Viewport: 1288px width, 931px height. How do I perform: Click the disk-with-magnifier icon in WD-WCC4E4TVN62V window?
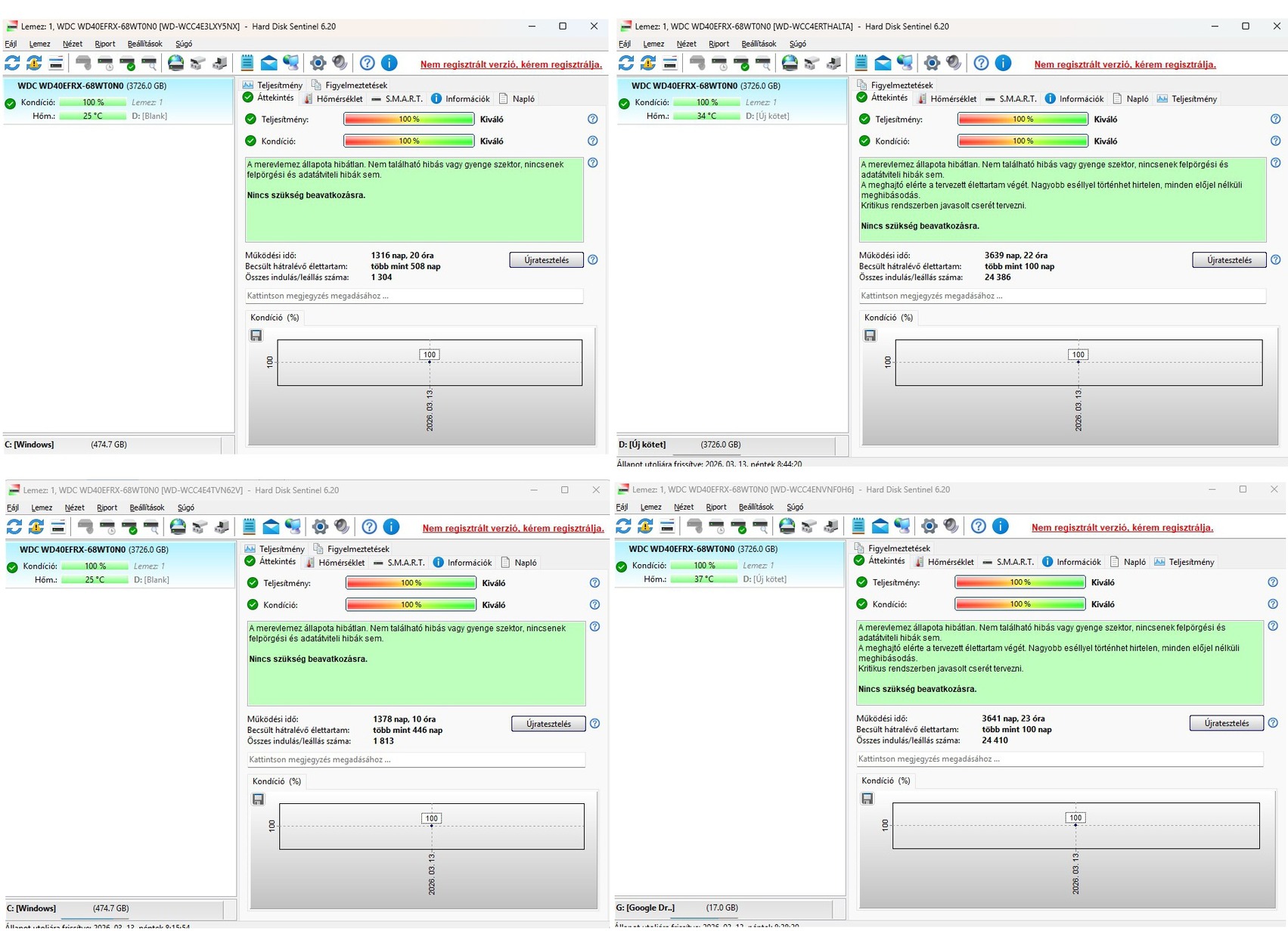[152, 526]
